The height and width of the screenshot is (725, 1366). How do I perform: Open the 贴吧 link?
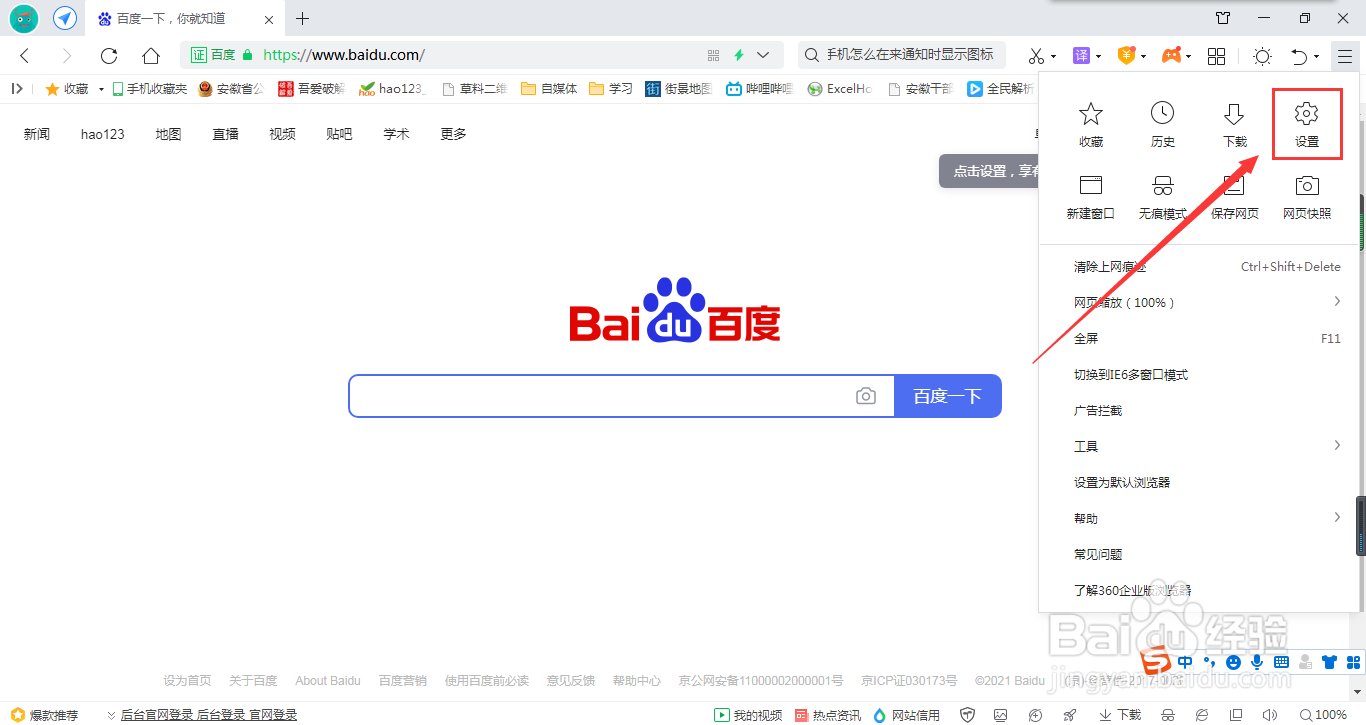click(x=339, y=134)
